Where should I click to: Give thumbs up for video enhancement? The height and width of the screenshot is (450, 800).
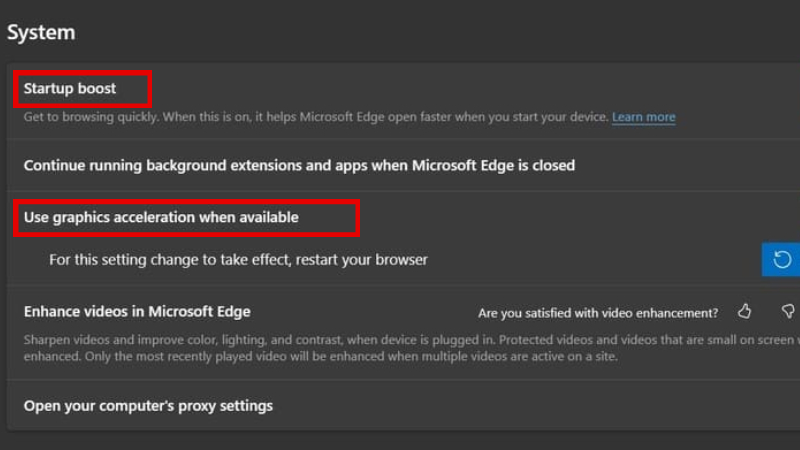pos(744,311)
